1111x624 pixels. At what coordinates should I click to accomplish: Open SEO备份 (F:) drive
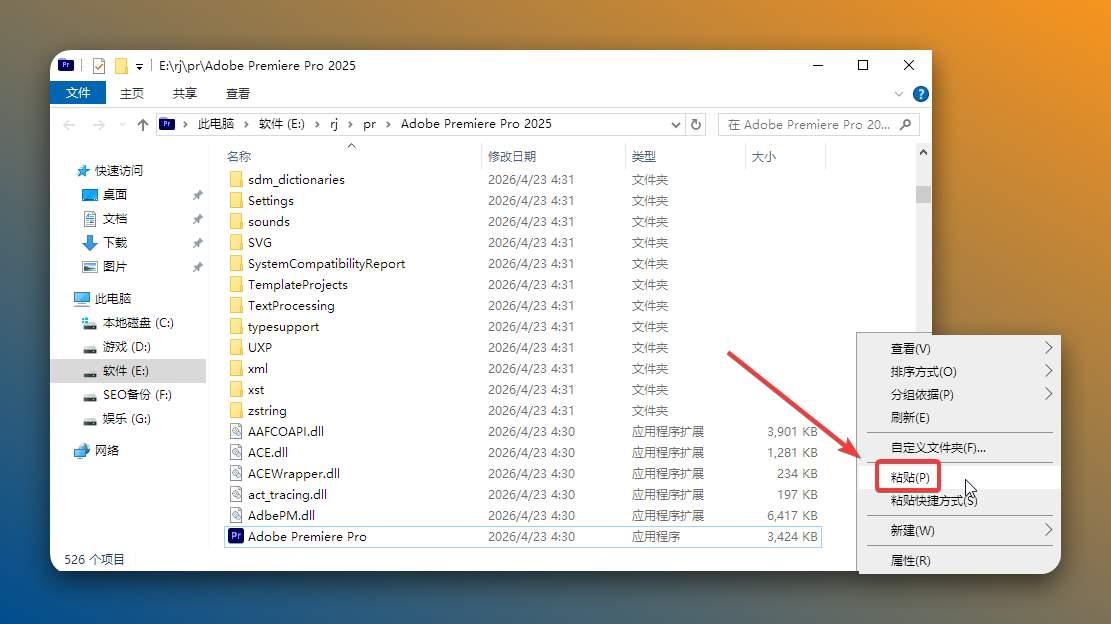click(x=137, y=395)
